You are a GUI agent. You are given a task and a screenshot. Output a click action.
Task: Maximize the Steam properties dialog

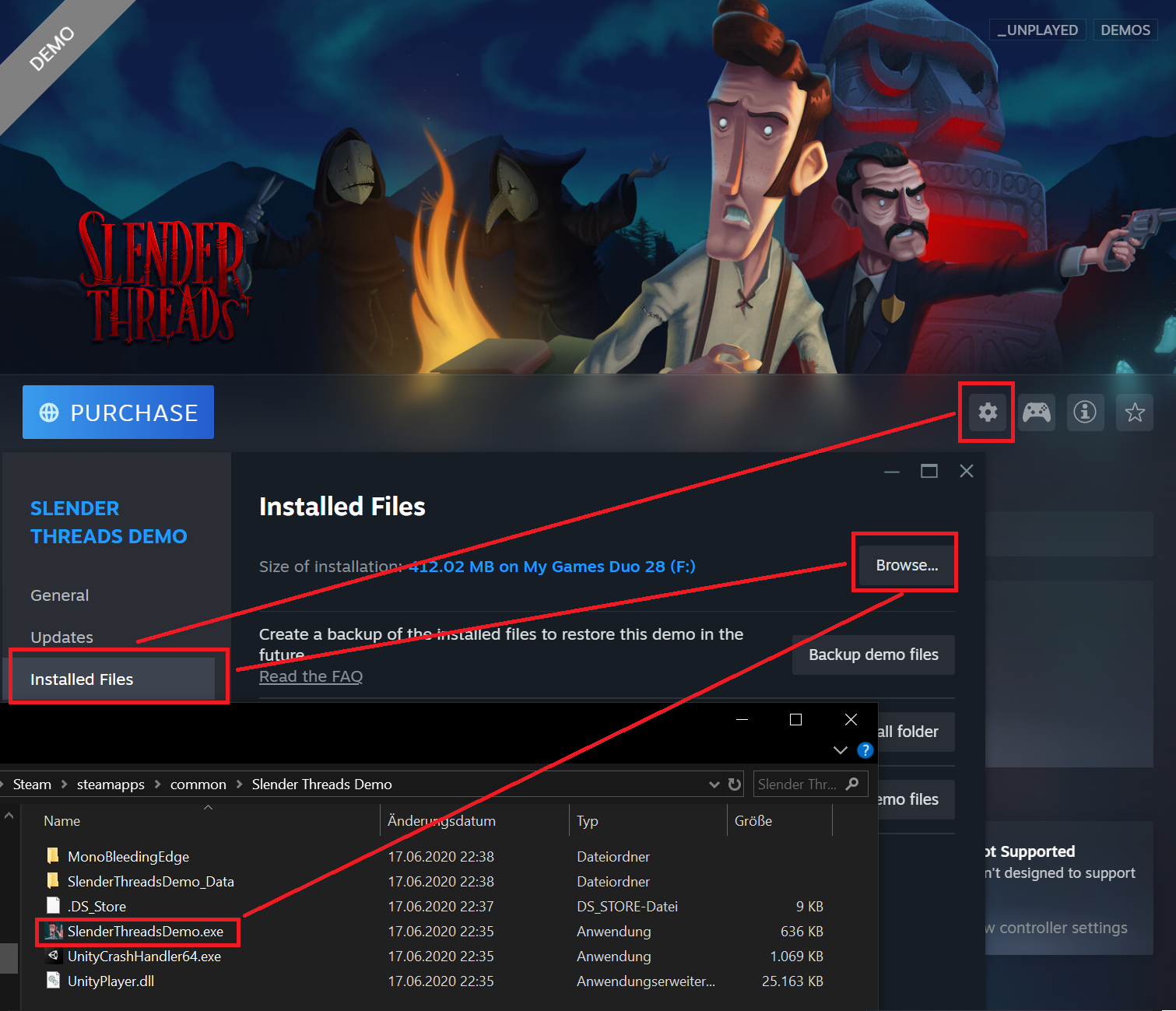pos(929,472)
